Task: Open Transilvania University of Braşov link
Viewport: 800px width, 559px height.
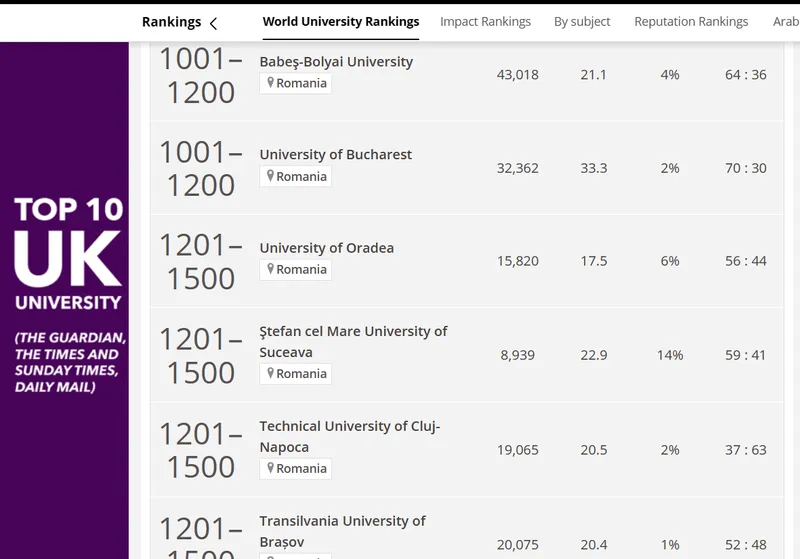Action: pos(342,531)
